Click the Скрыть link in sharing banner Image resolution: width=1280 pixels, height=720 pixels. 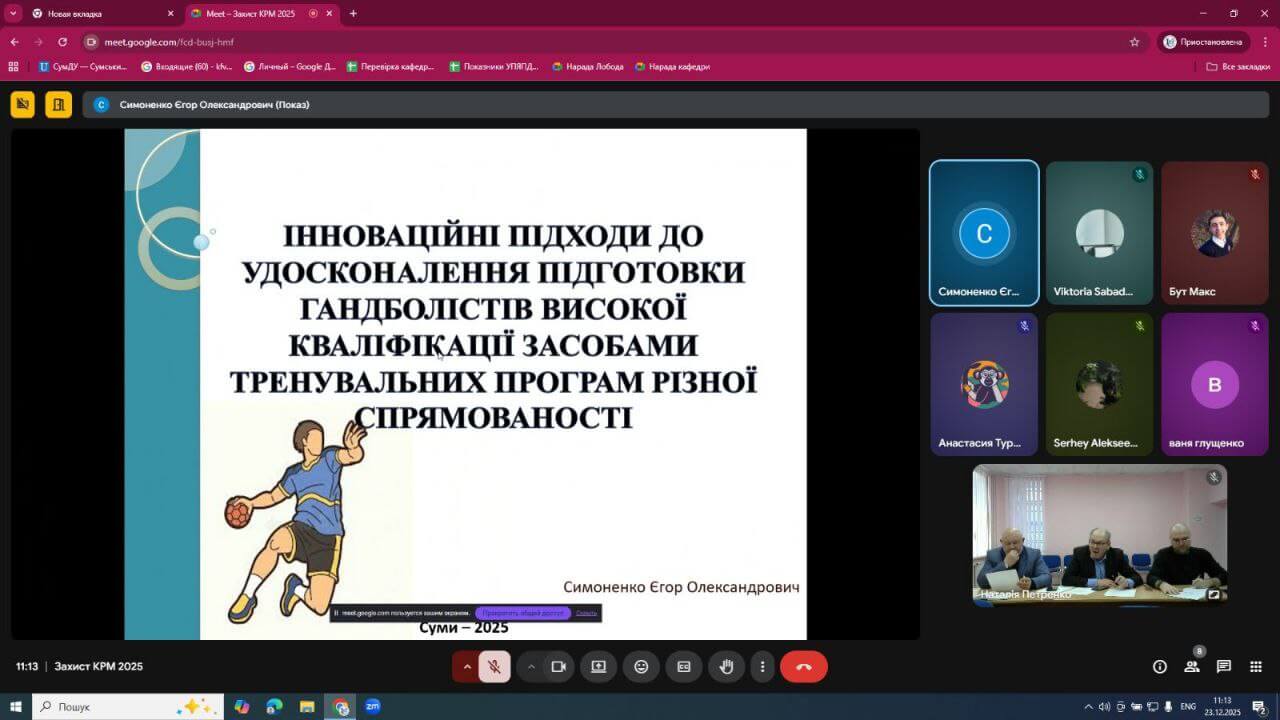586,613
